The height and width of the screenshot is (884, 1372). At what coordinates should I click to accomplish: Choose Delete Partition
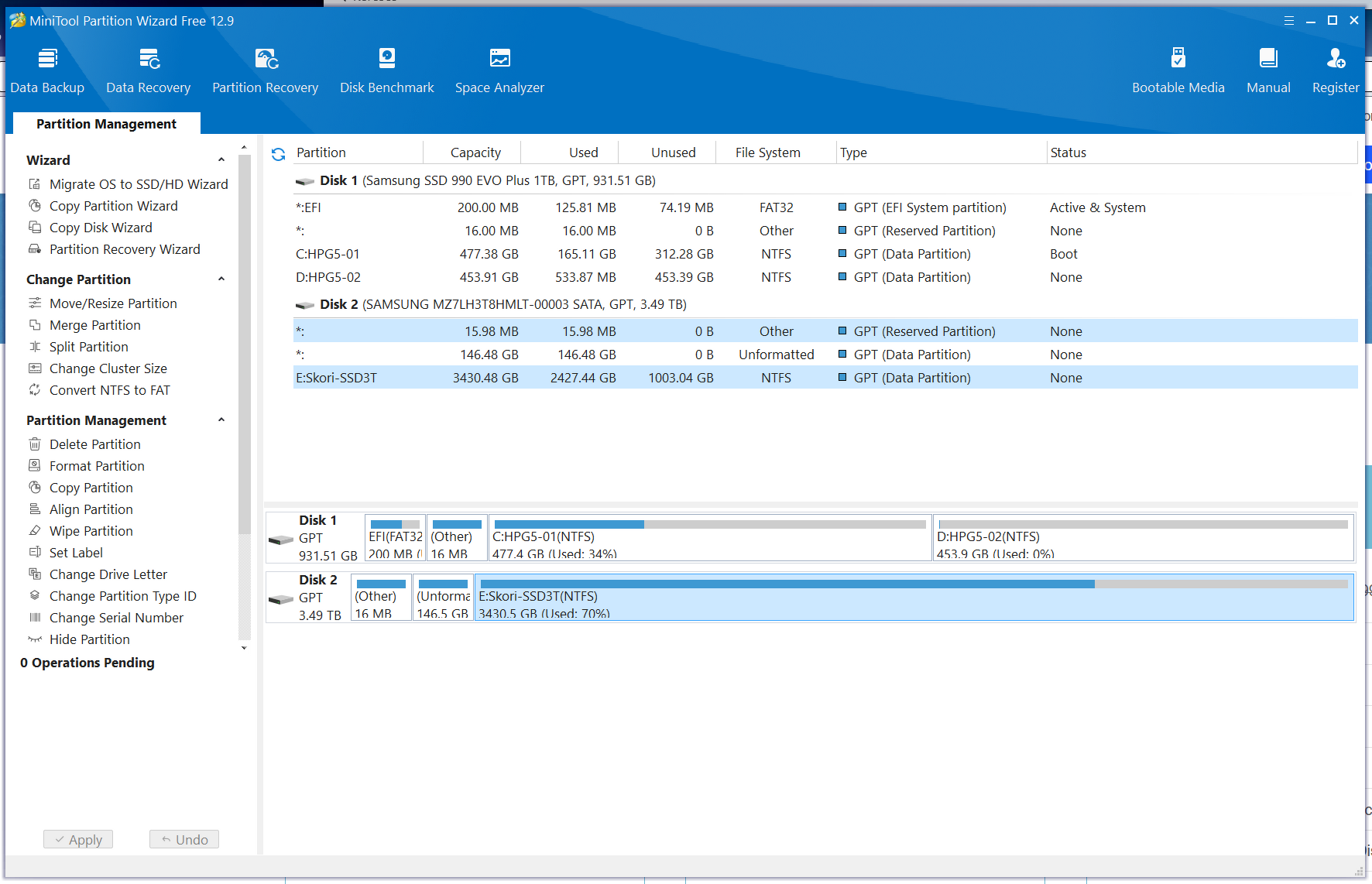tap(95, 444)
